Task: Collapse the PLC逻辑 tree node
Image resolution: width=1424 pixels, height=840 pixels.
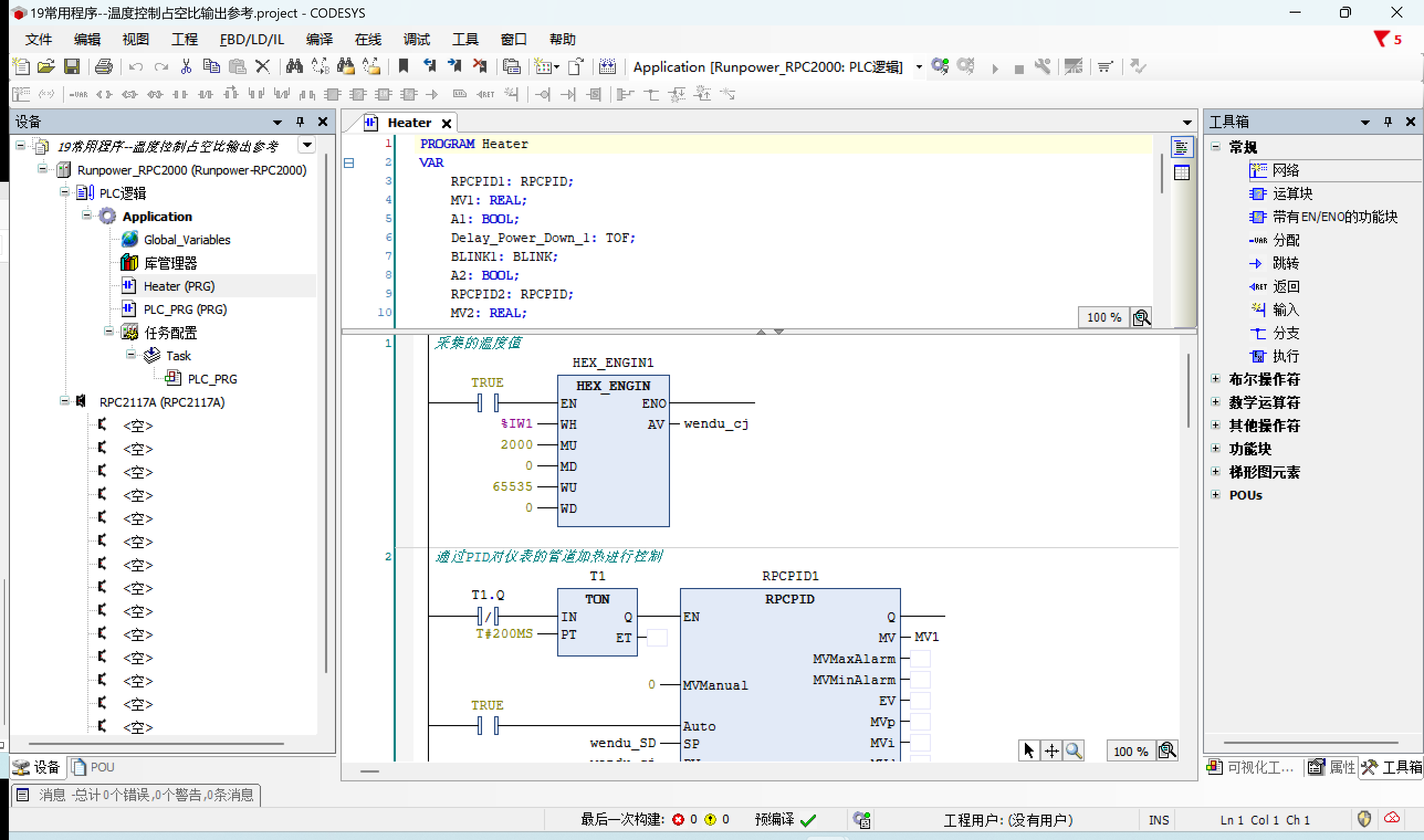Action: 65,192
